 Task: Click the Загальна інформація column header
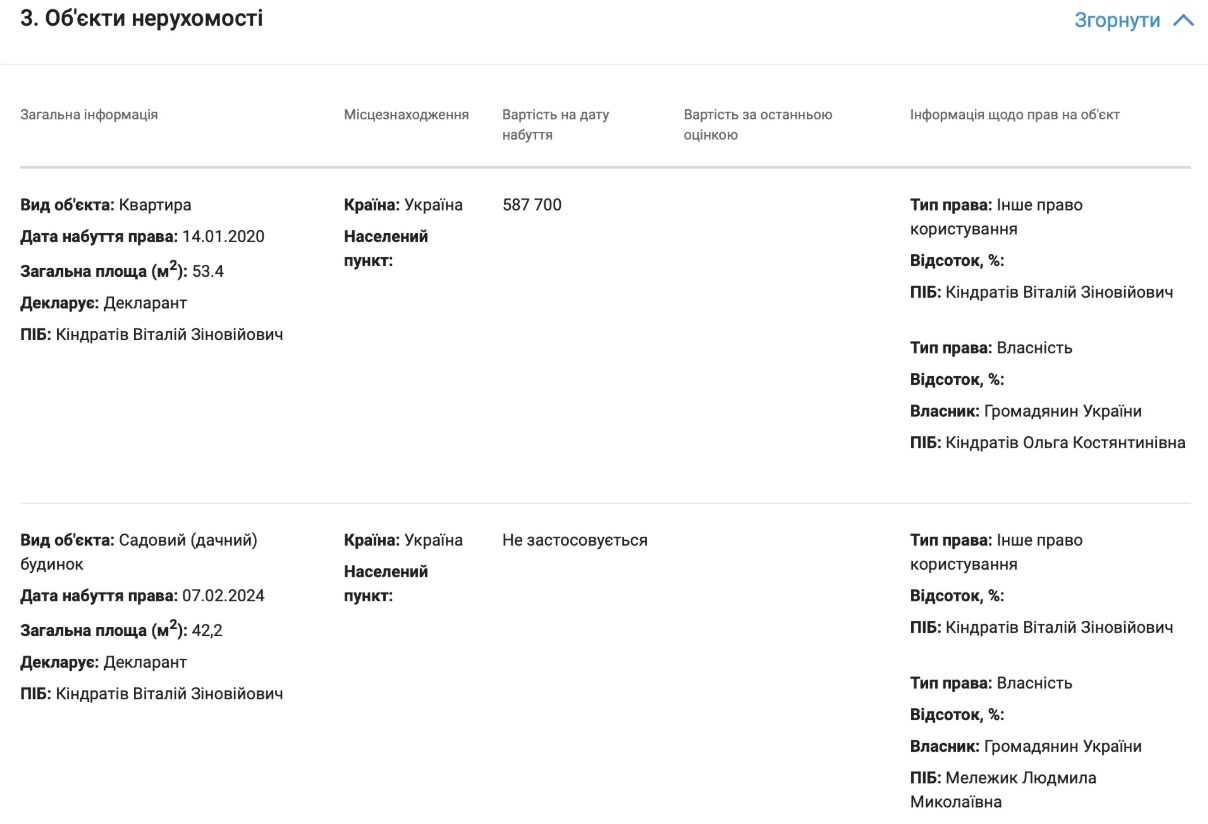coord(89,114)
